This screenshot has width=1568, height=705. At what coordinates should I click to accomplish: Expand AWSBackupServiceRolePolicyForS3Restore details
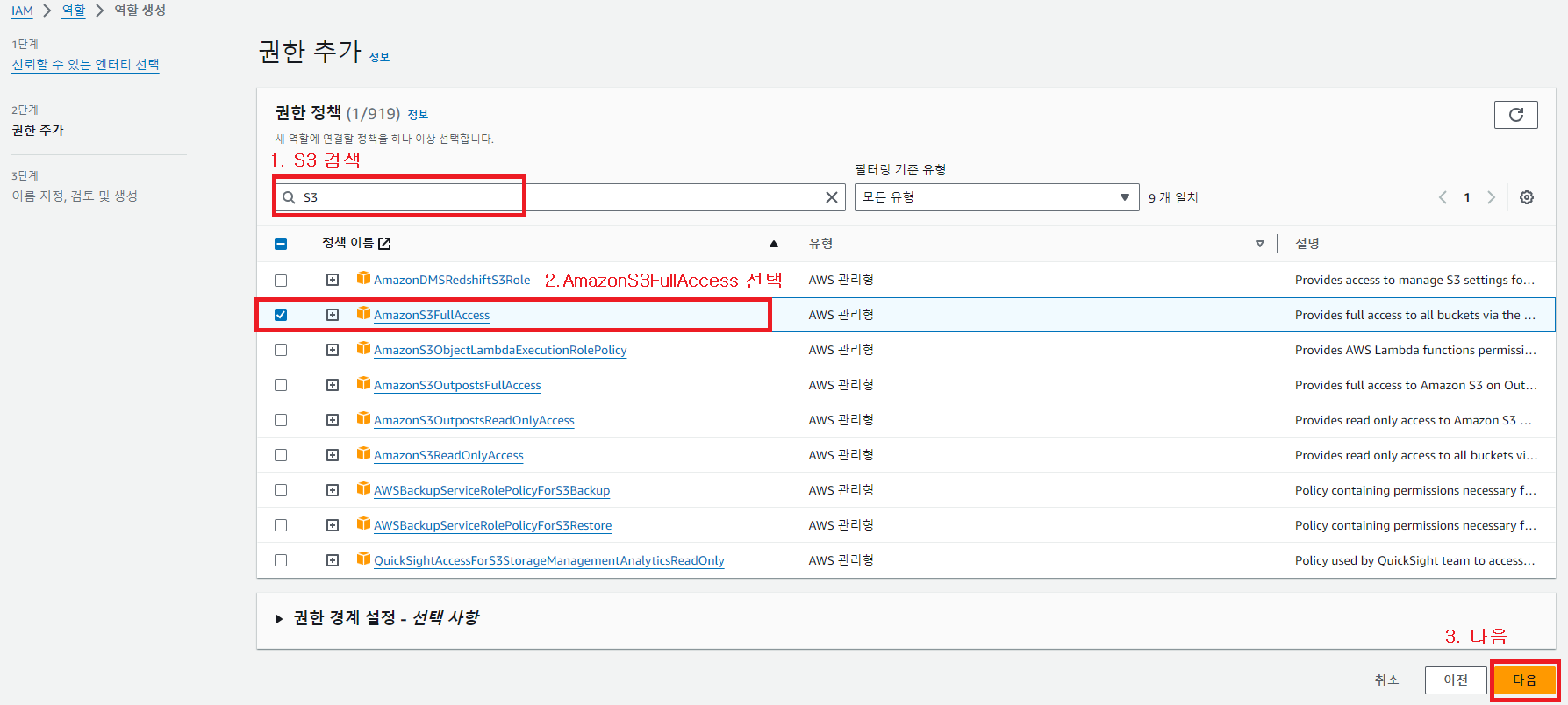coord(333,525)
